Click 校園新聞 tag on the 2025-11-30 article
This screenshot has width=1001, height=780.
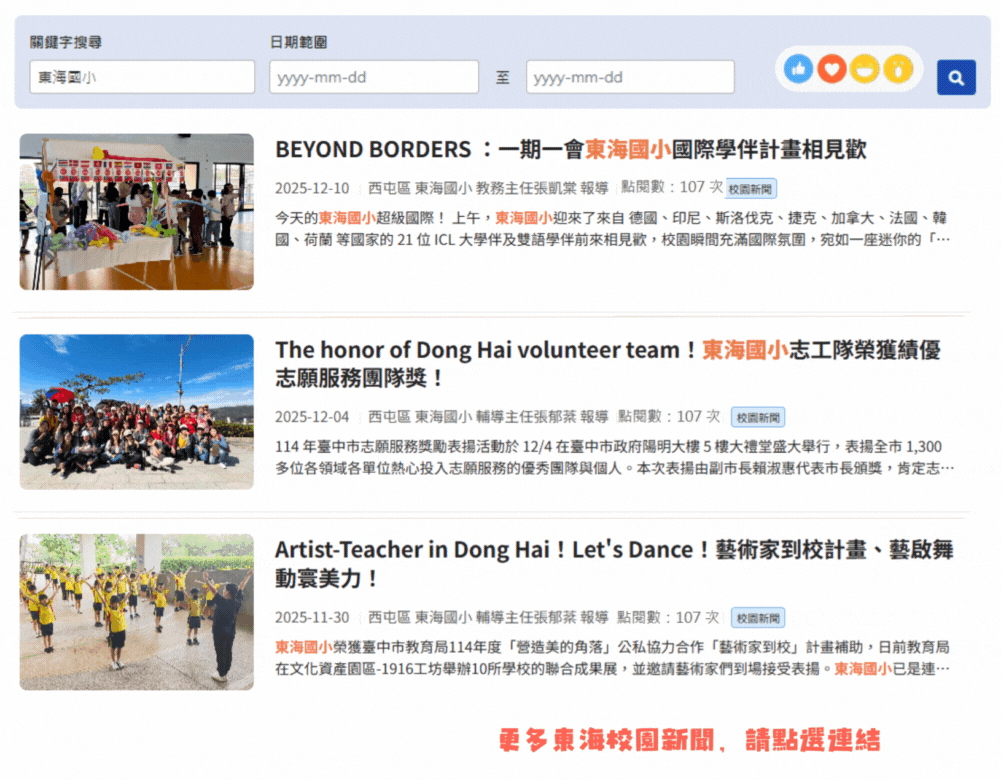pos(758,617)
